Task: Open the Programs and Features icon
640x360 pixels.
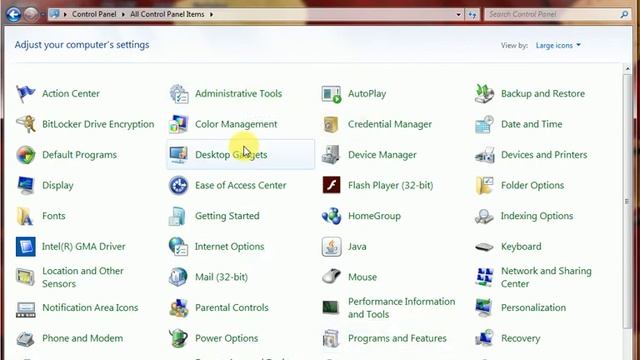Action: 331,338
